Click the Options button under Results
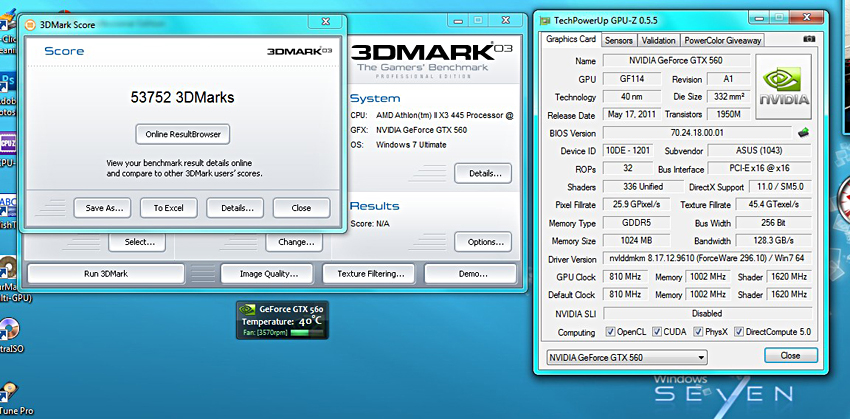This screenshot has width=850, height=419. point(483,242)
